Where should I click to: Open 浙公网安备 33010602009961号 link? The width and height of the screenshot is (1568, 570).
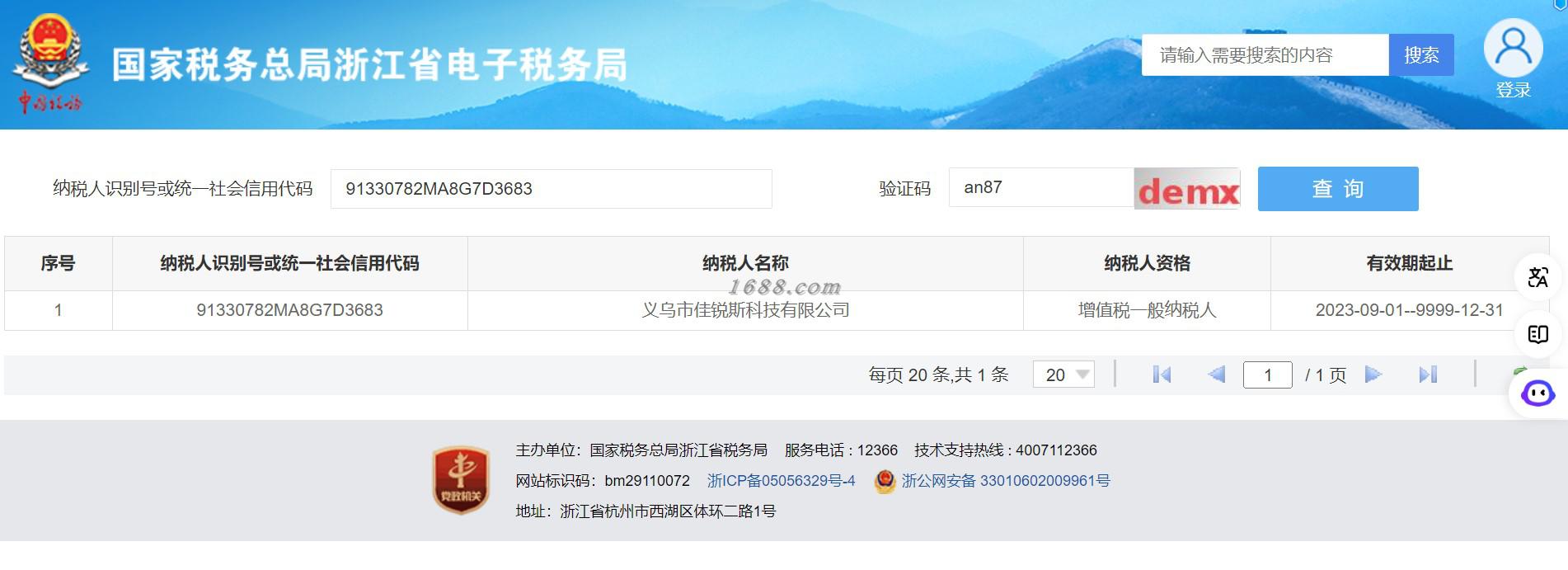[x=1006, y=481]
